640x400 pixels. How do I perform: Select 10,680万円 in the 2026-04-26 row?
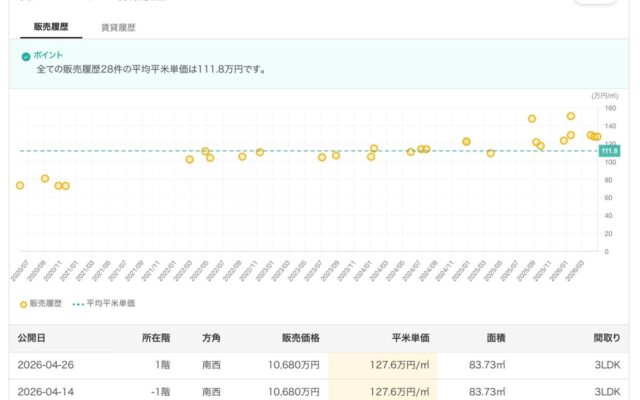click(294, 365)
